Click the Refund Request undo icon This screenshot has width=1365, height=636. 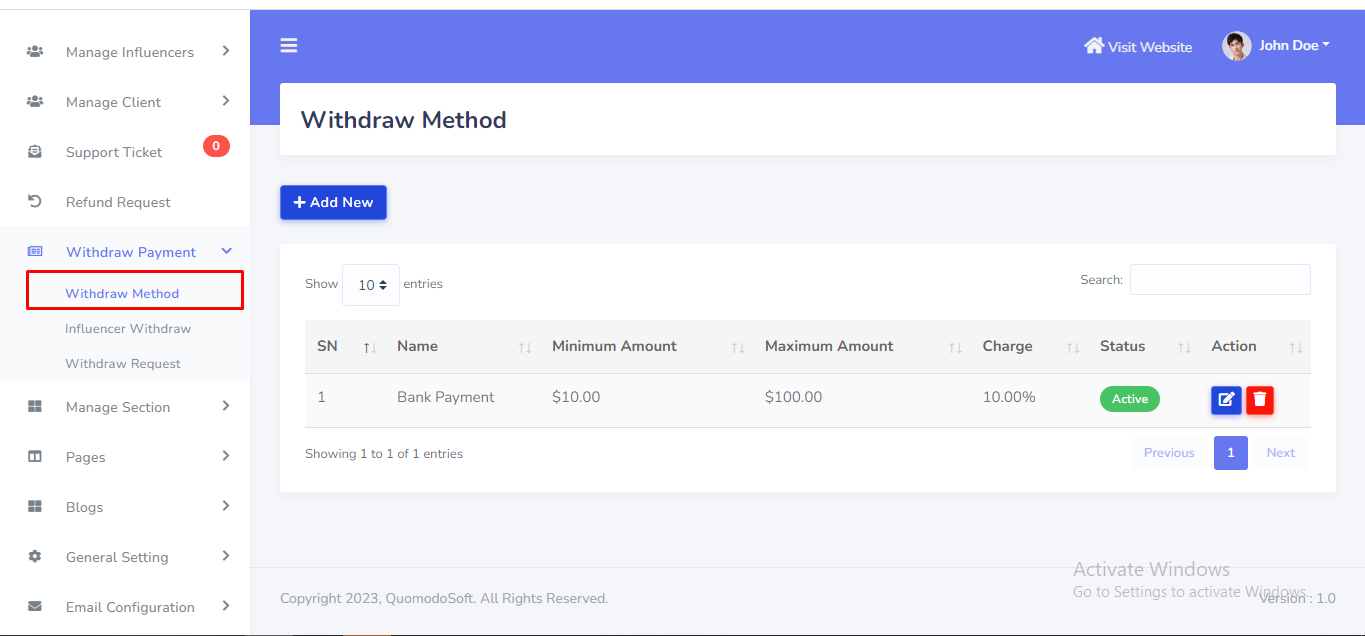click(35, 202)
